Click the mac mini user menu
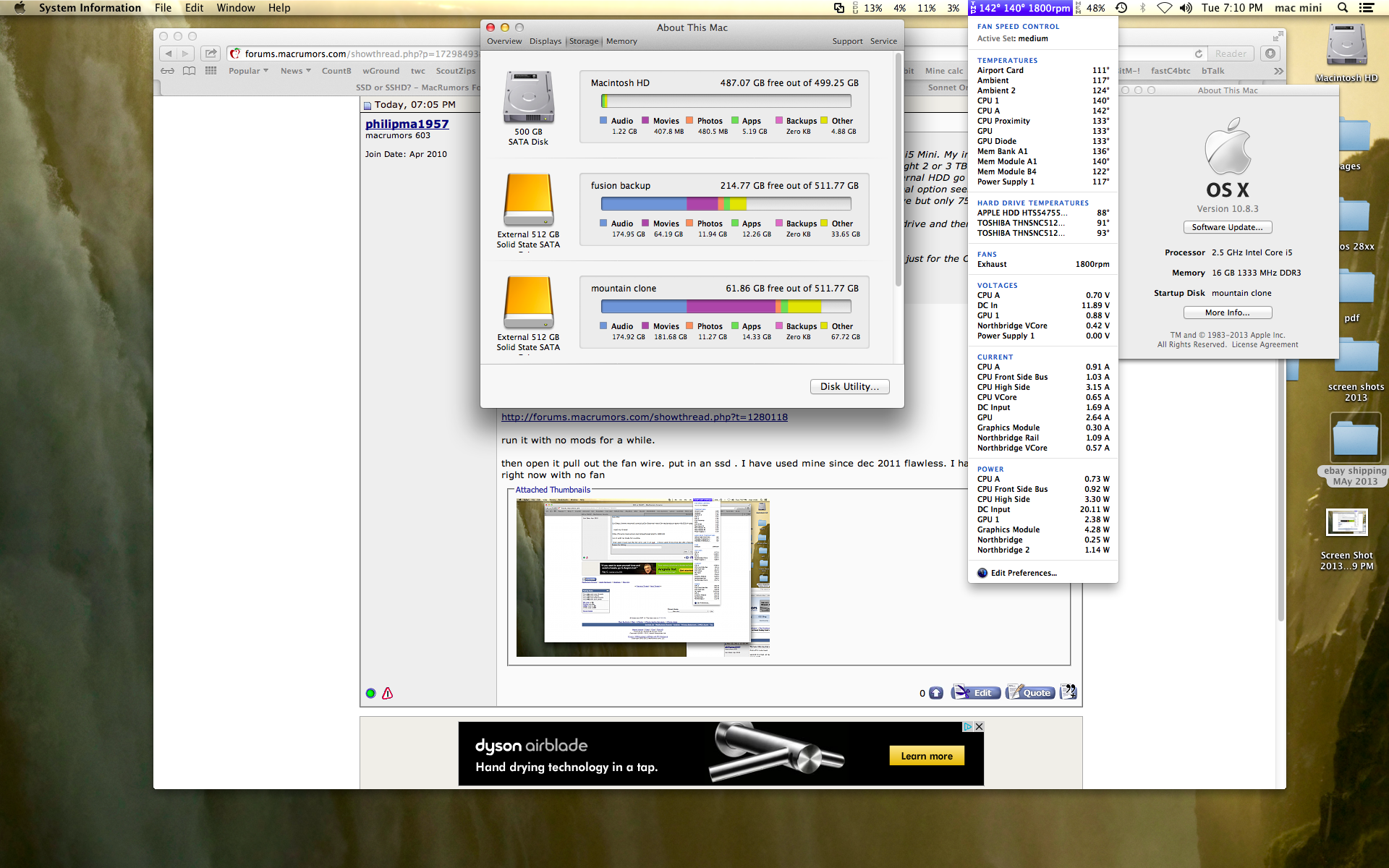Image resolution: width=1389 pixels, height=868 pixels. (1298, 8)
